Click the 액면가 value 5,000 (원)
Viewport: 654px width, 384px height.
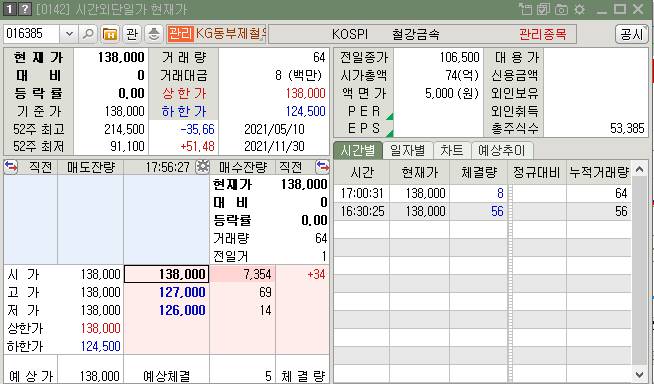[x=452, y=93]
